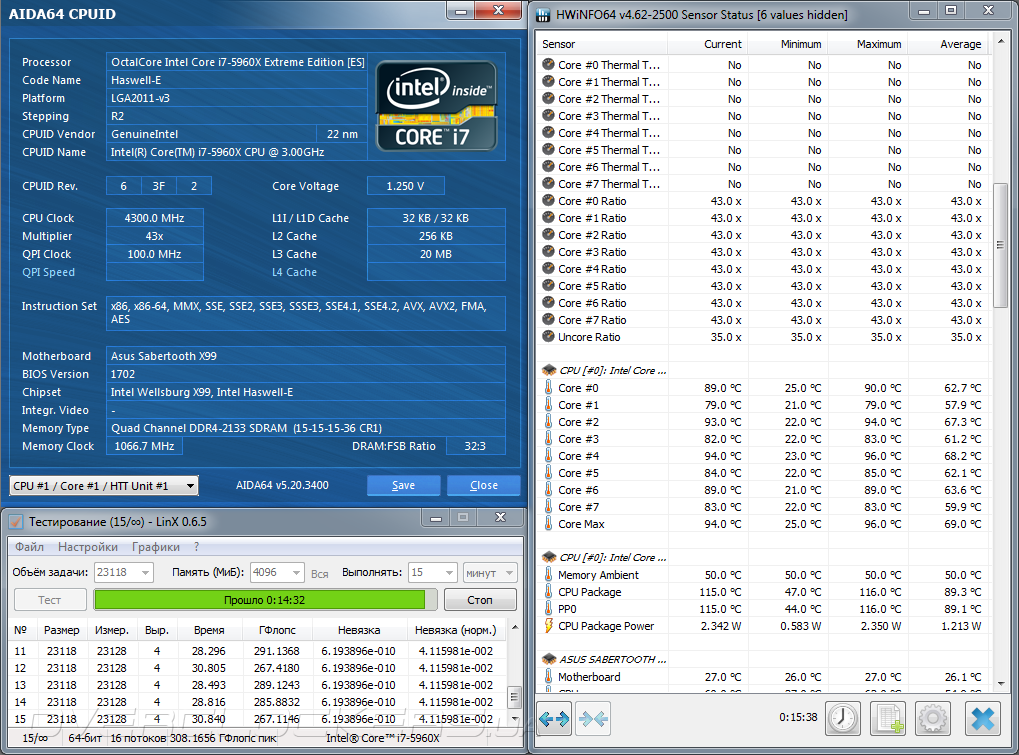The height and width of the screenshot is (755, 1019).
Task: Click Core #7 Thermal Throttling sensor icon
Action: point(548,184)
